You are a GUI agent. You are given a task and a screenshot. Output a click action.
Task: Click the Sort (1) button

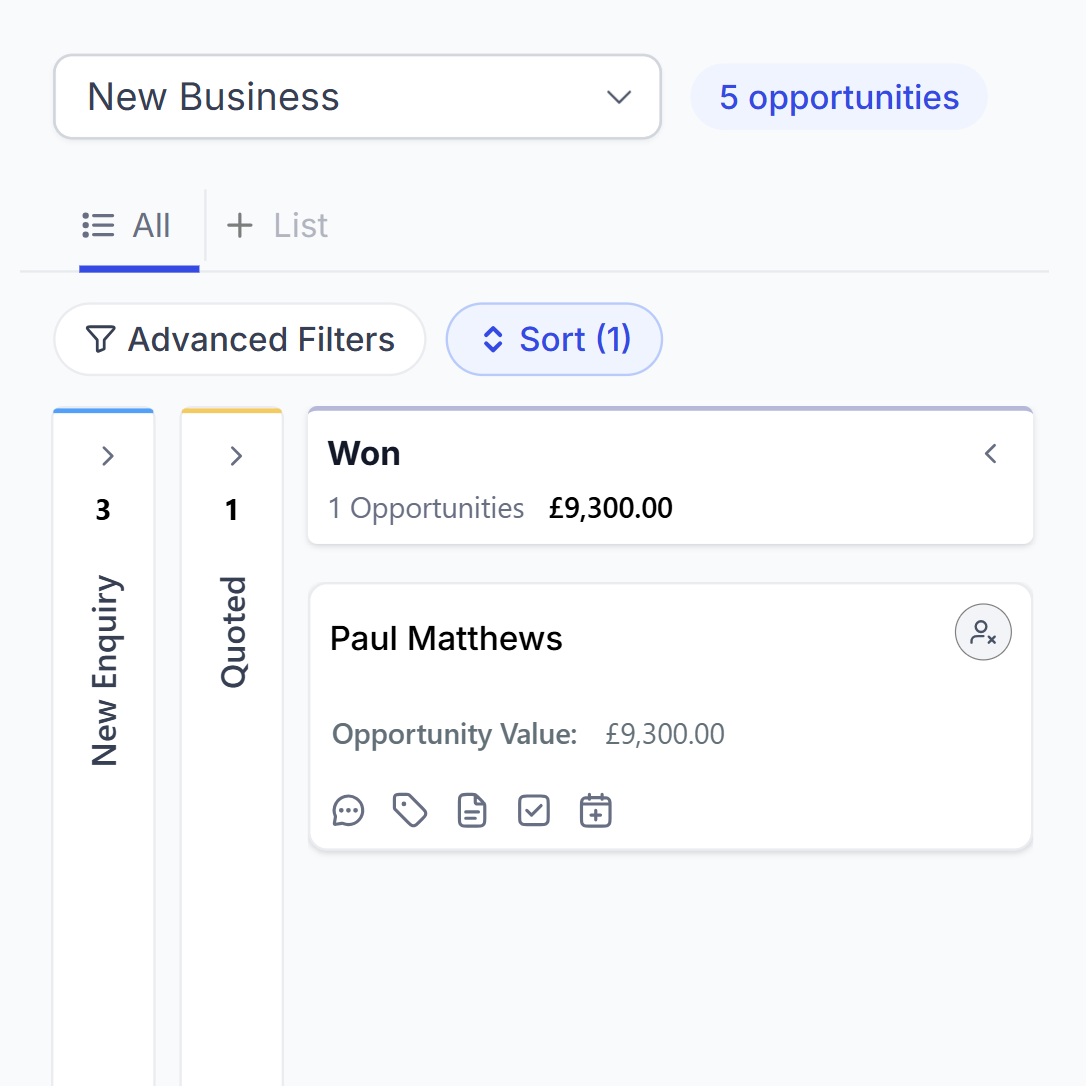point(554,340)
